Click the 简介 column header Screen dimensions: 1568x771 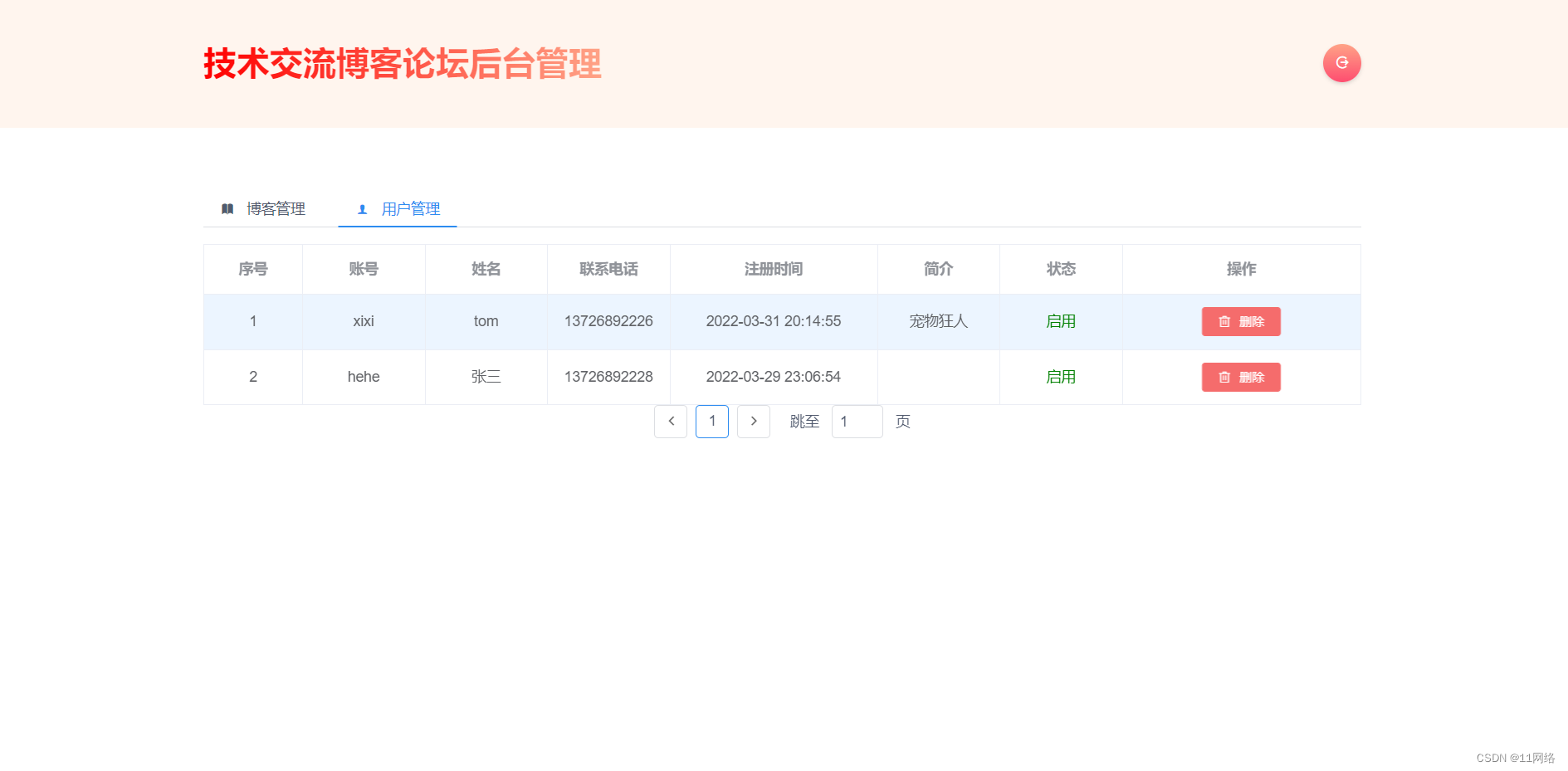(939, 269)
